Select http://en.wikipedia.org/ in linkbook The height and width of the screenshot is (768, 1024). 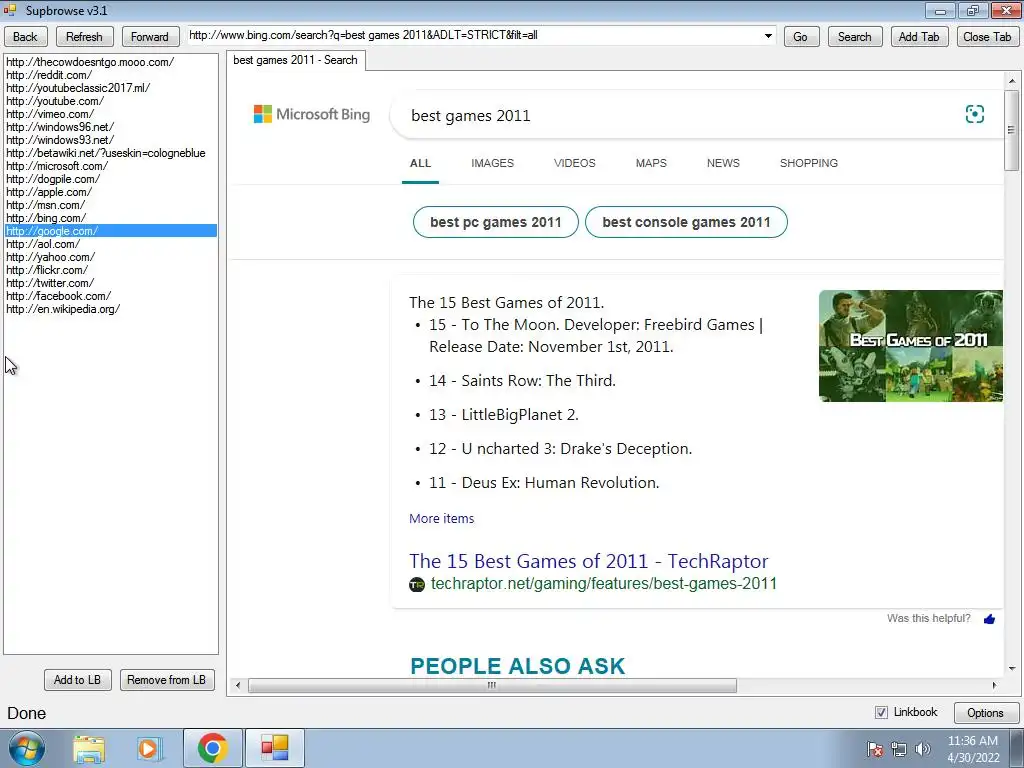(x=63, y=310)
